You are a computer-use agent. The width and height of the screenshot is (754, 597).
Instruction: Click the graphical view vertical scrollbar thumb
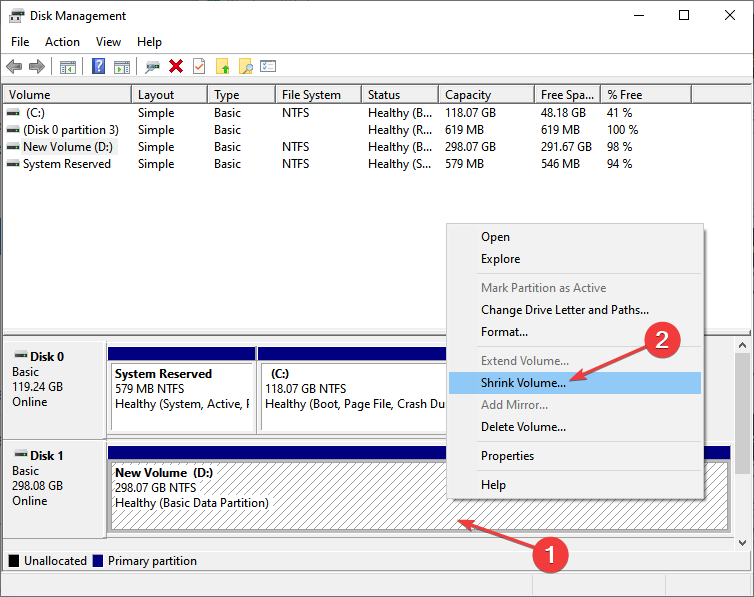(x=742, y=413)
